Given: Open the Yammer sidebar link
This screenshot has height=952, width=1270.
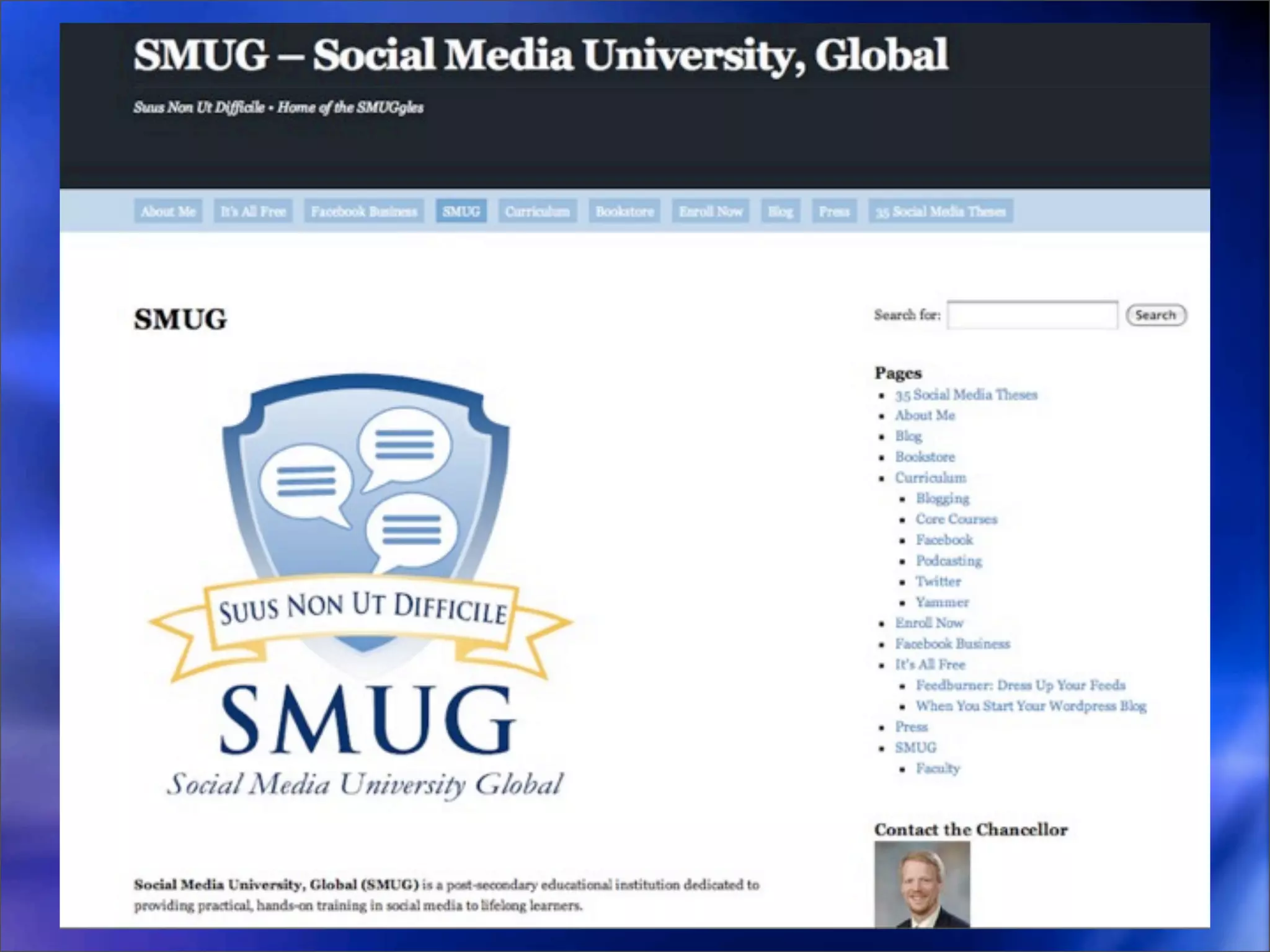Looking at the screenshot, I should point(942,602).
